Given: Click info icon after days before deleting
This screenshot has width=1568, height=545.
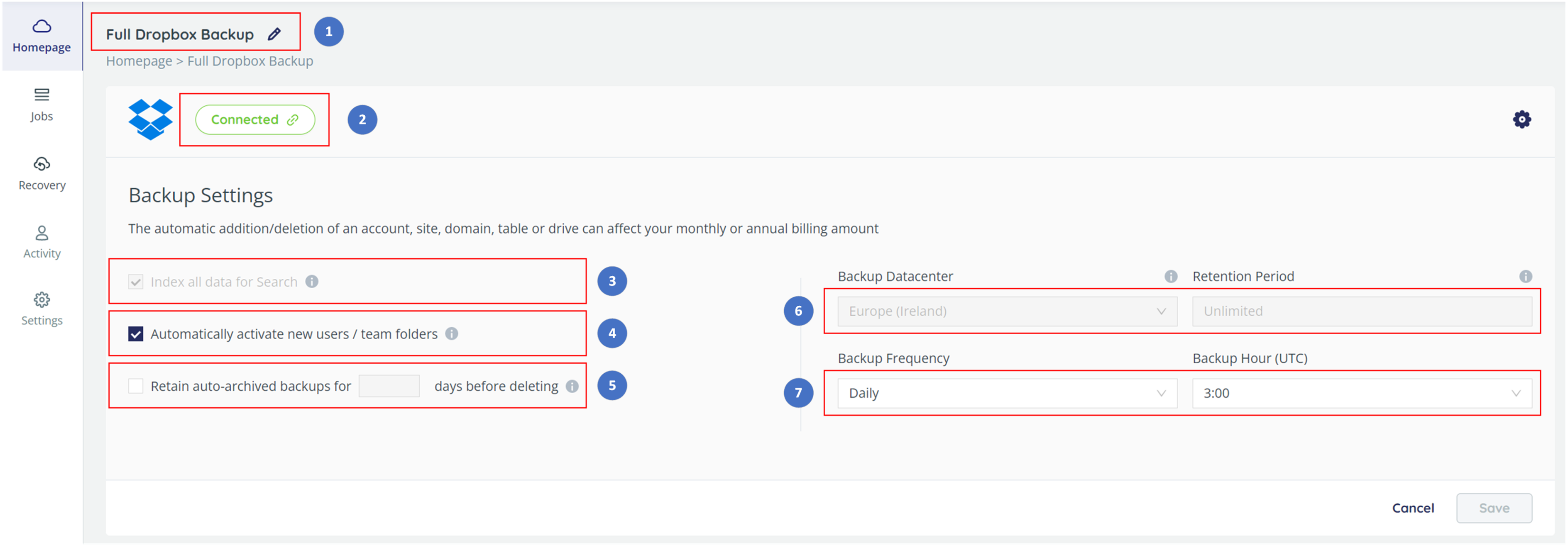Looking at the screenshot, I should click(x=572, y=386).
